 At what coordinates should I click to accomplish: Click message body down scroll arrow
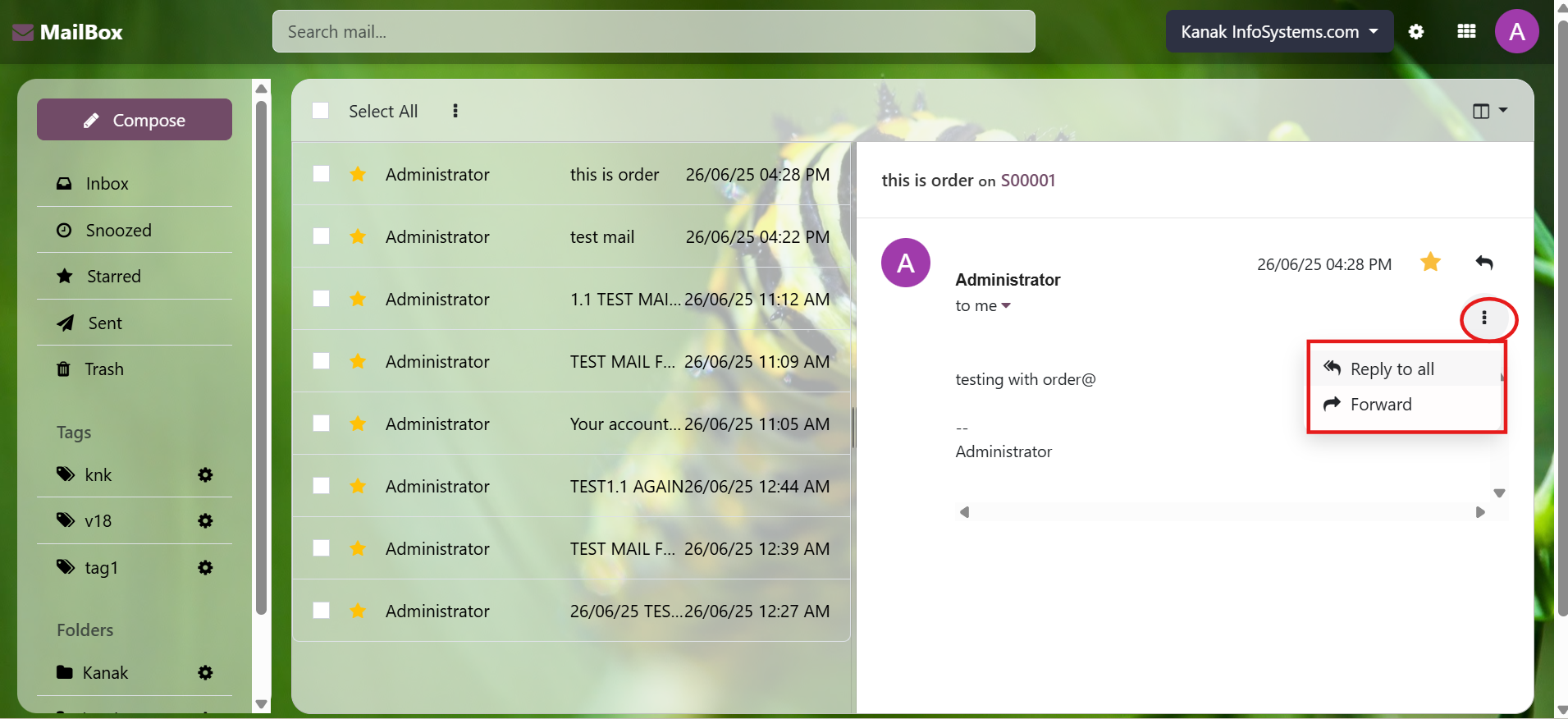pyautogui.click(x=1499, y=493)
